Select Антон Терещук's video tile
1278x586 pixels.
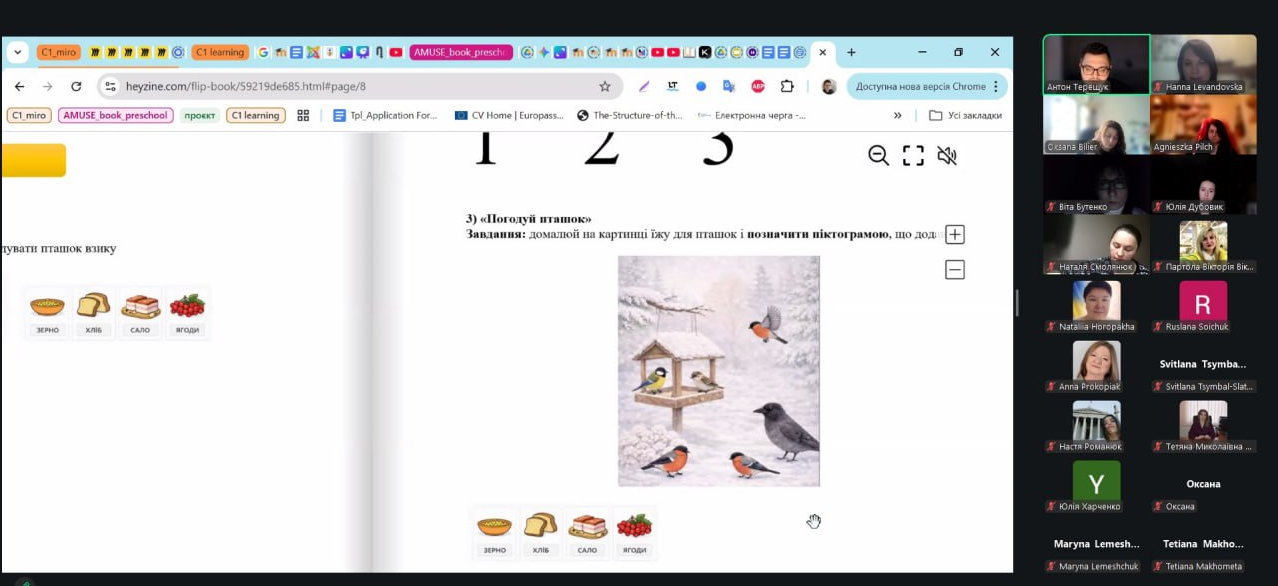tap(1096, 65)
